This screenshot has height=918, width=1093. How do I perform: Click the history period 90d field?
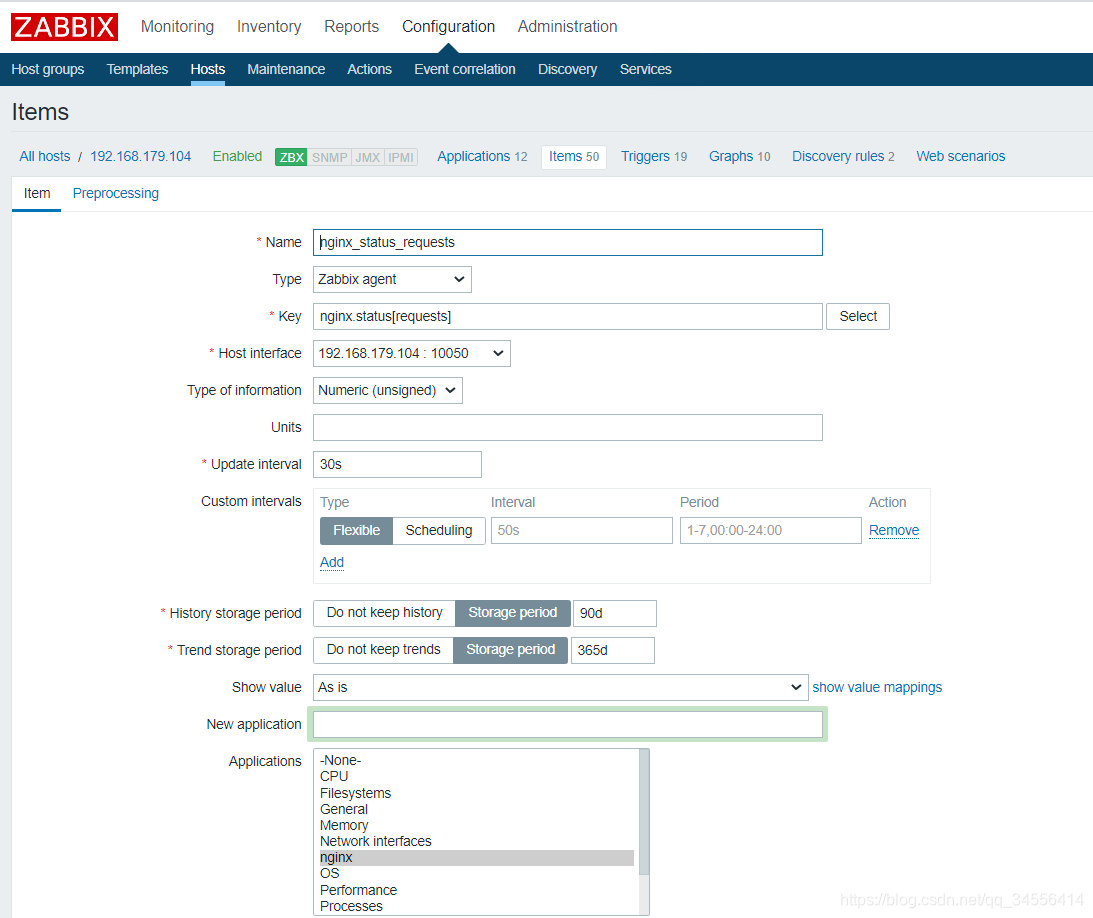[x=614, y=613]
